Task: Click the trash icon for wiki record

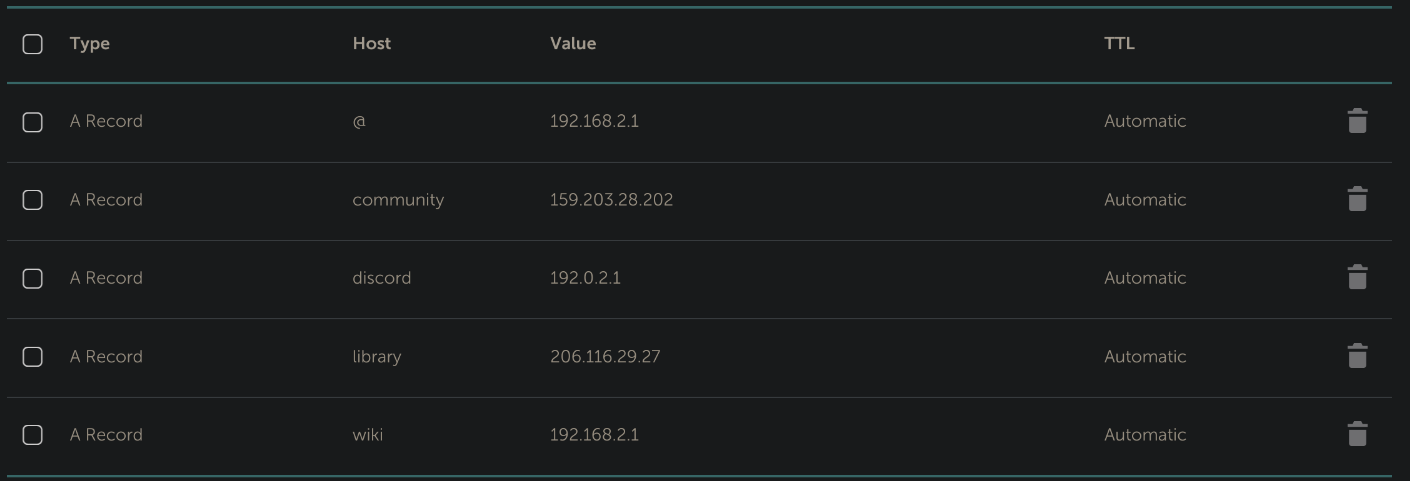Action: (x=1357, y=434)
